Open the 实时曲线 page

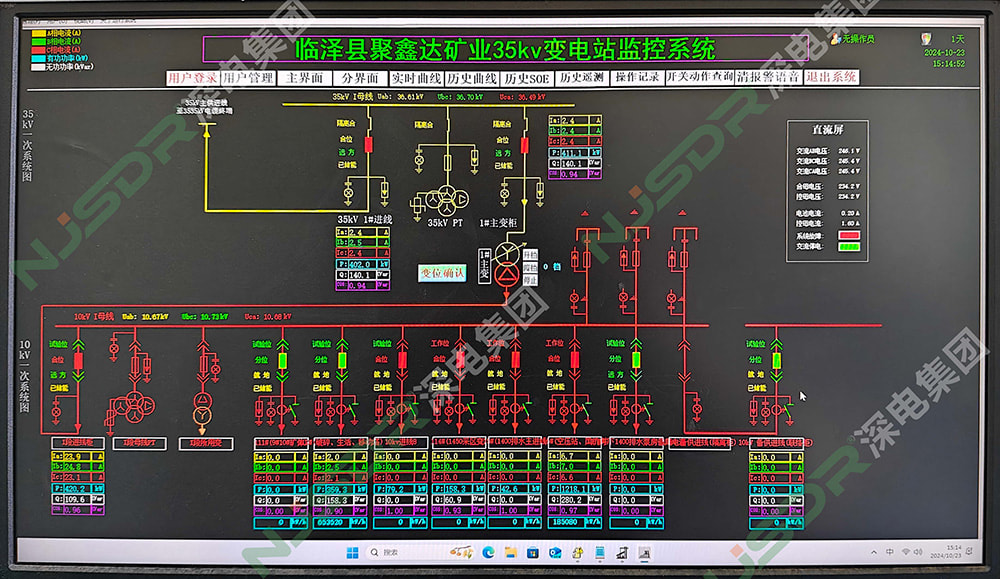(x=416, y=78)
